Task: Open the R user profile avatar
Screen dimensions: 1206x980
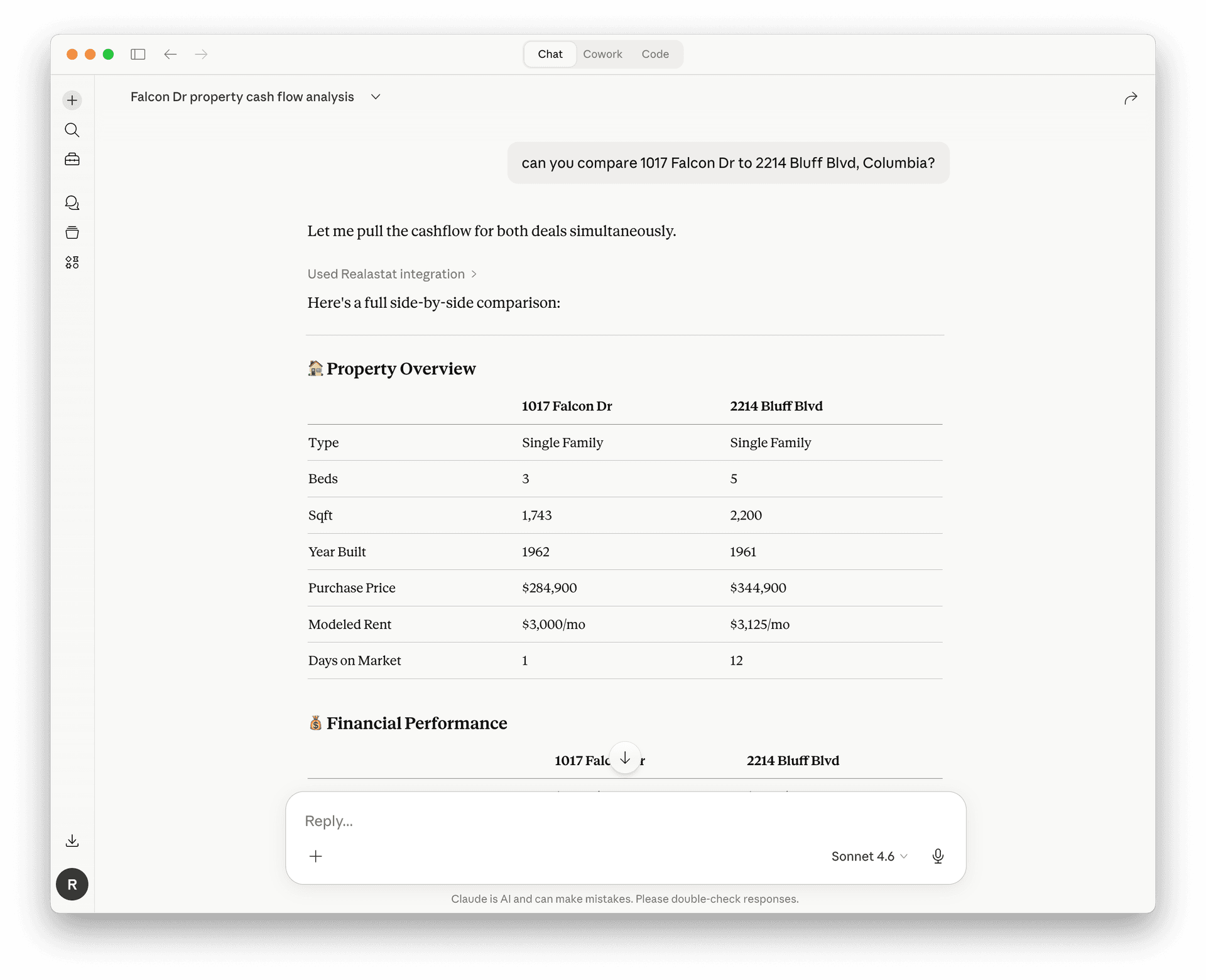Action: 72,884
